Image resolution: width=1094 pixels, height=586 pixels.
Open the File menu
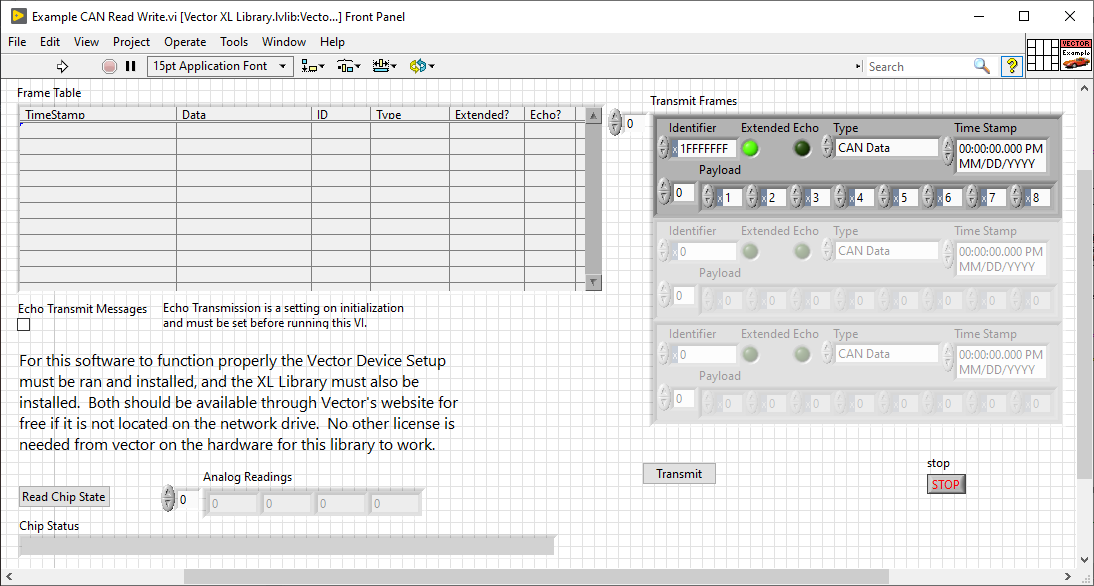[17, 42]
